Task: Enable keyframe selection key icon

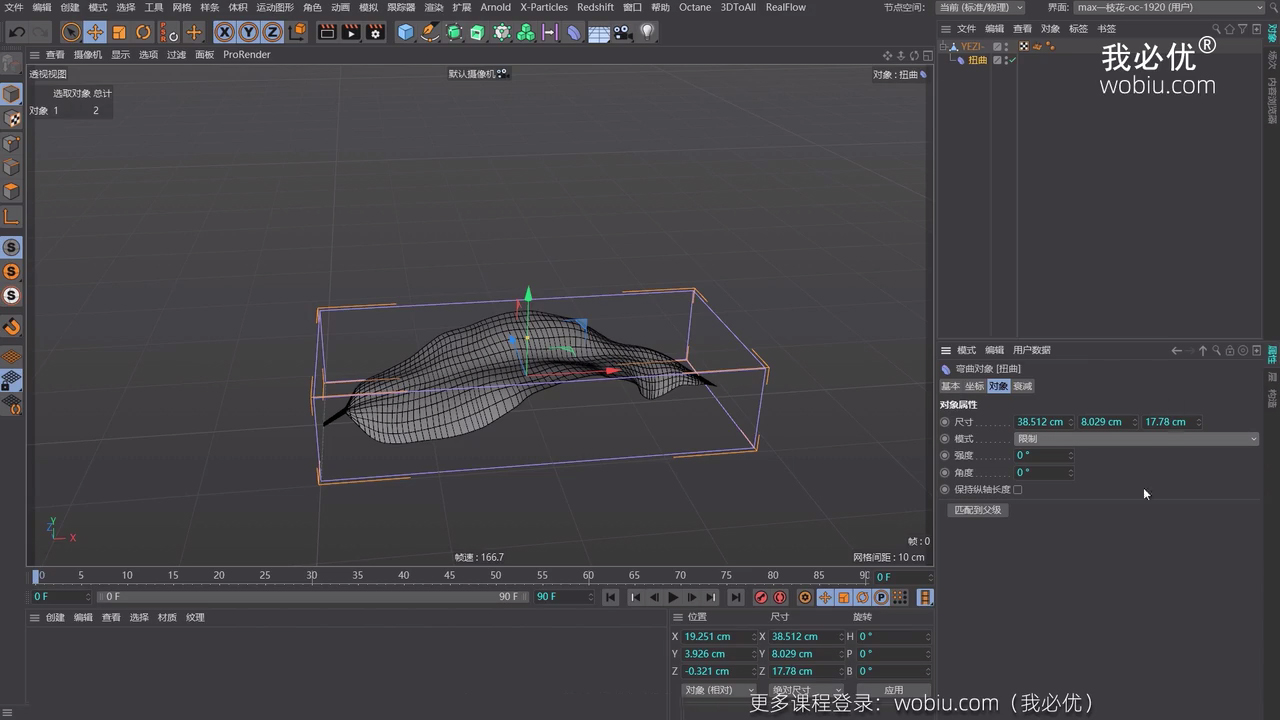Action: coord(805,597)
